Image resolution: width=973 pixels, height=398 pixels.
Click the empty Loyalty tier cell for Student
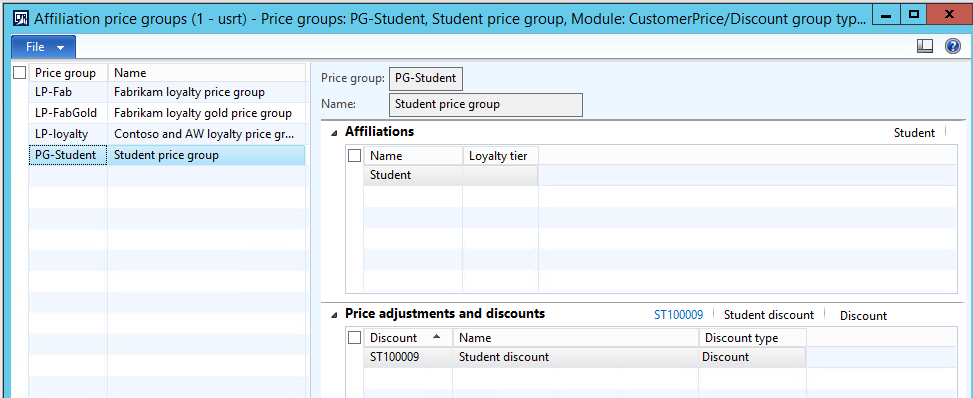tap(500, 175)
